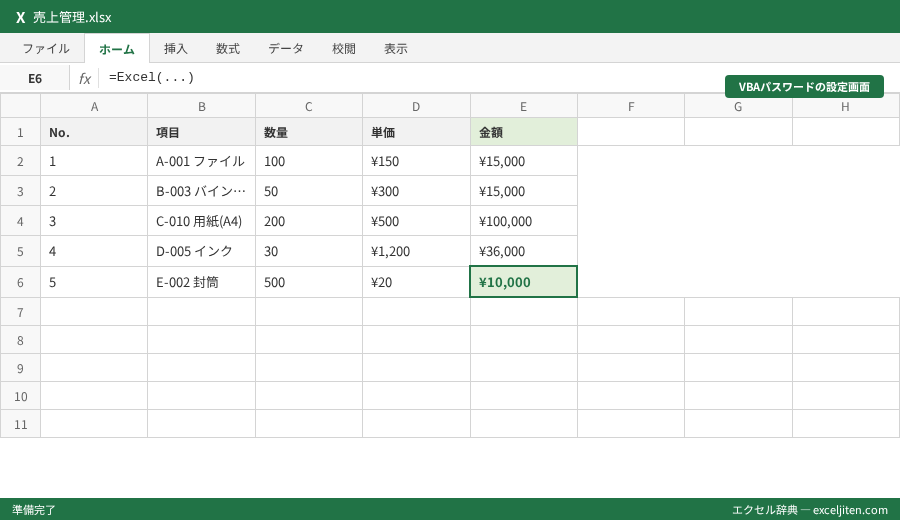
Task: Switch to the 挿入 tab
Action: coord(176,49)
